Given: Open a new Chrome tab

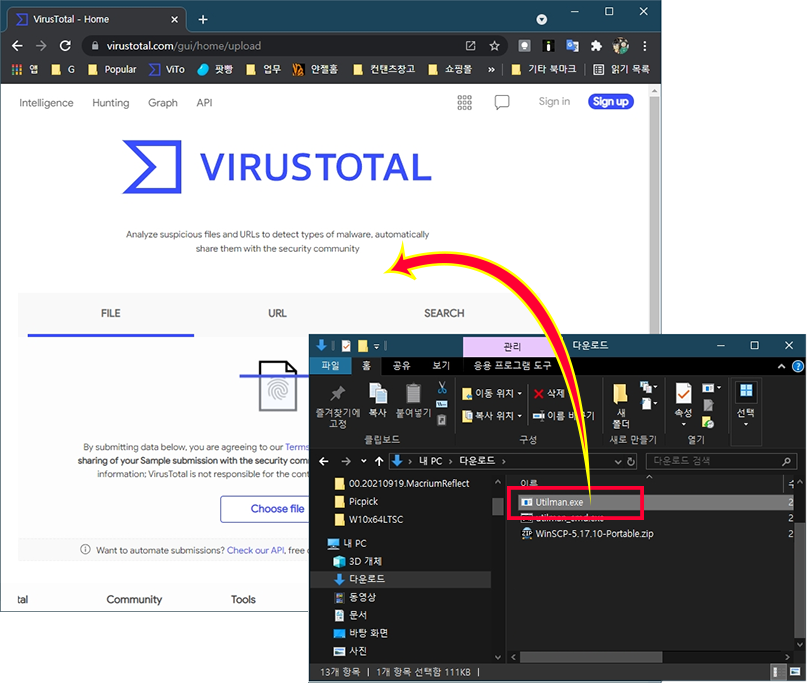Looking at the screenshot, I should 203,20.
